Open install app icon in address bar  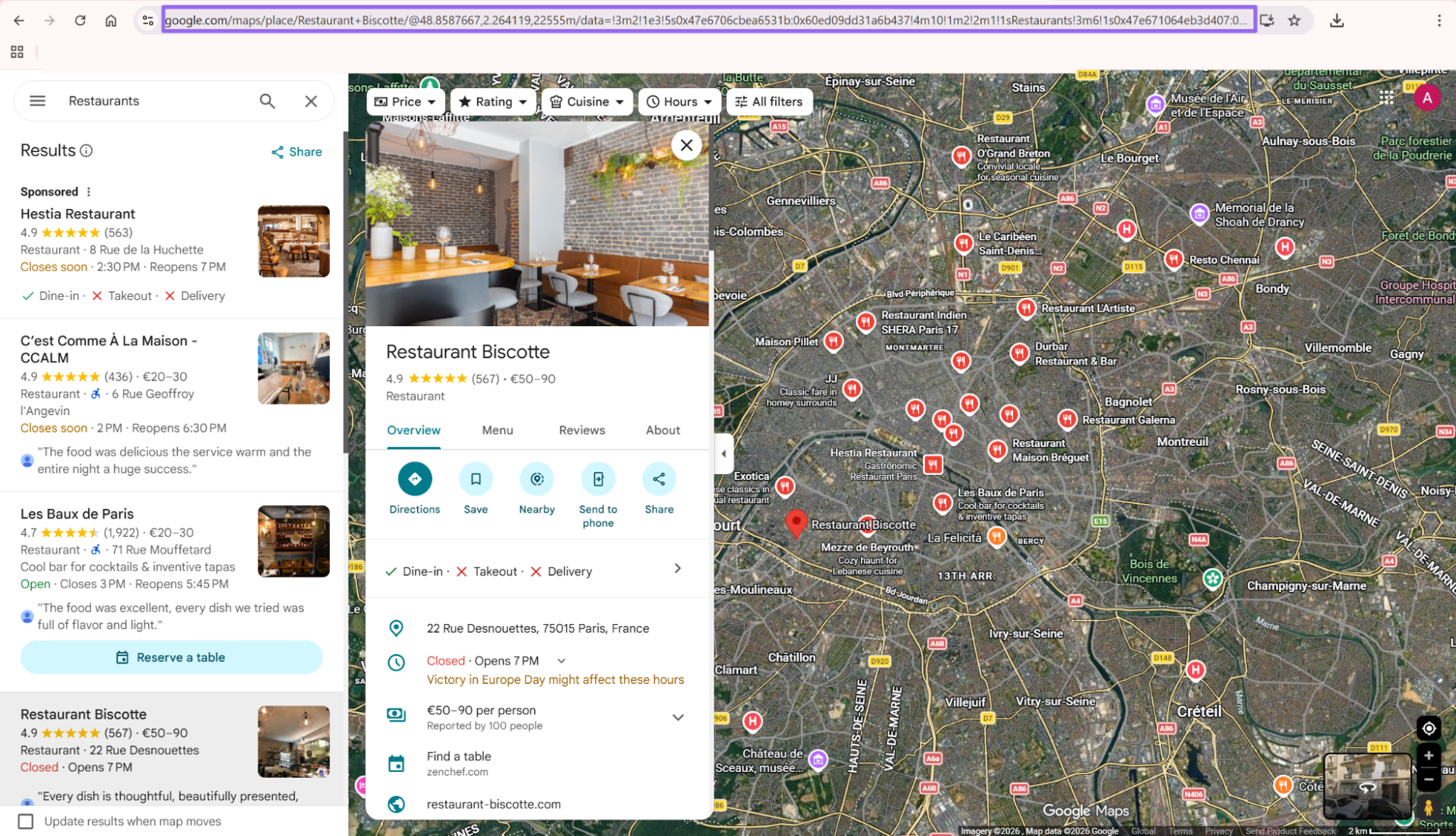[1267, 20]
